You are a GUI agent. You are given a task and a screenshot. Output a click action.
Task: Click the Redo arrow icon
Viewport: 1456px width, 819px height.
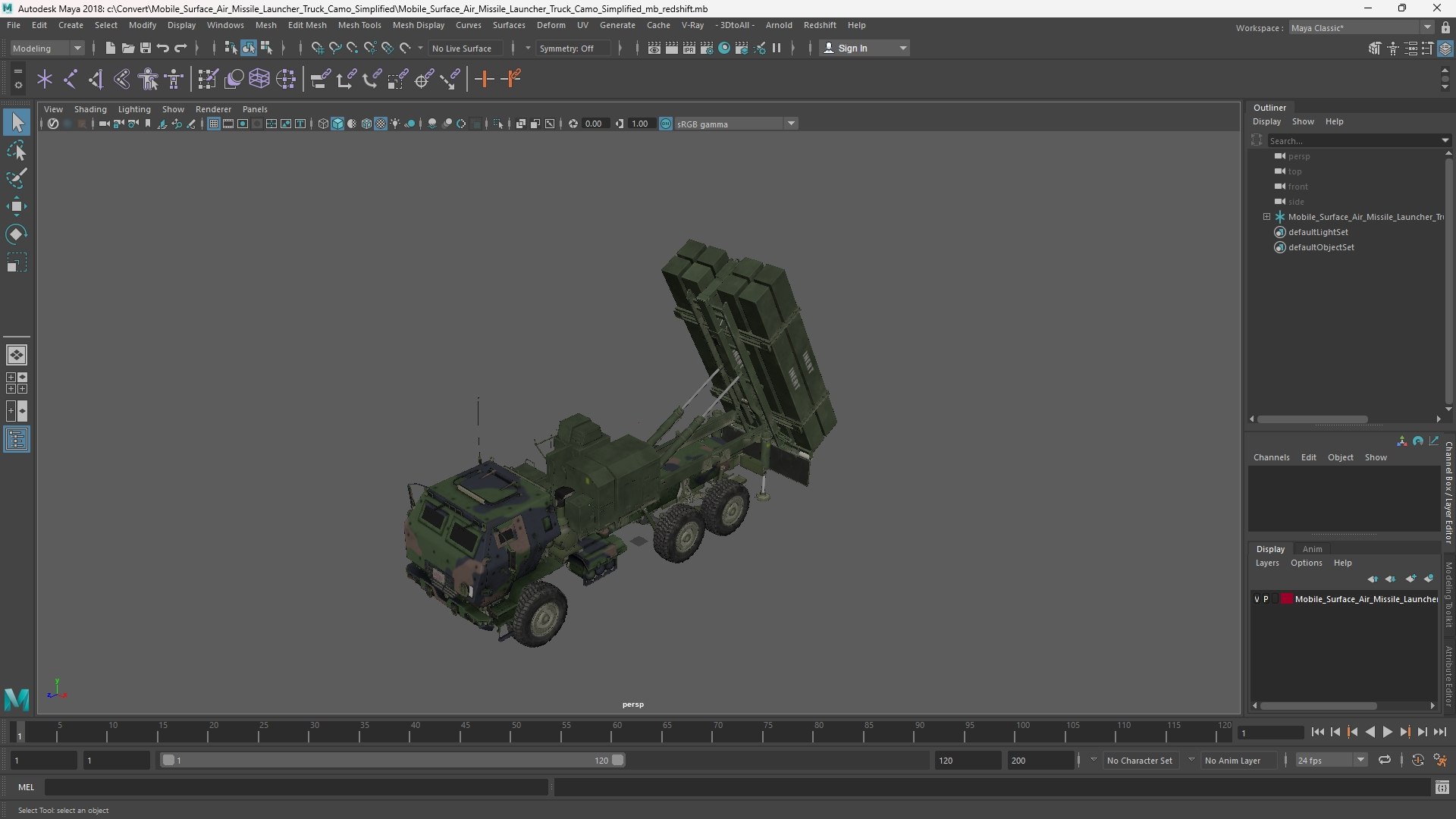pyautogui.click(x=180, y=48)
